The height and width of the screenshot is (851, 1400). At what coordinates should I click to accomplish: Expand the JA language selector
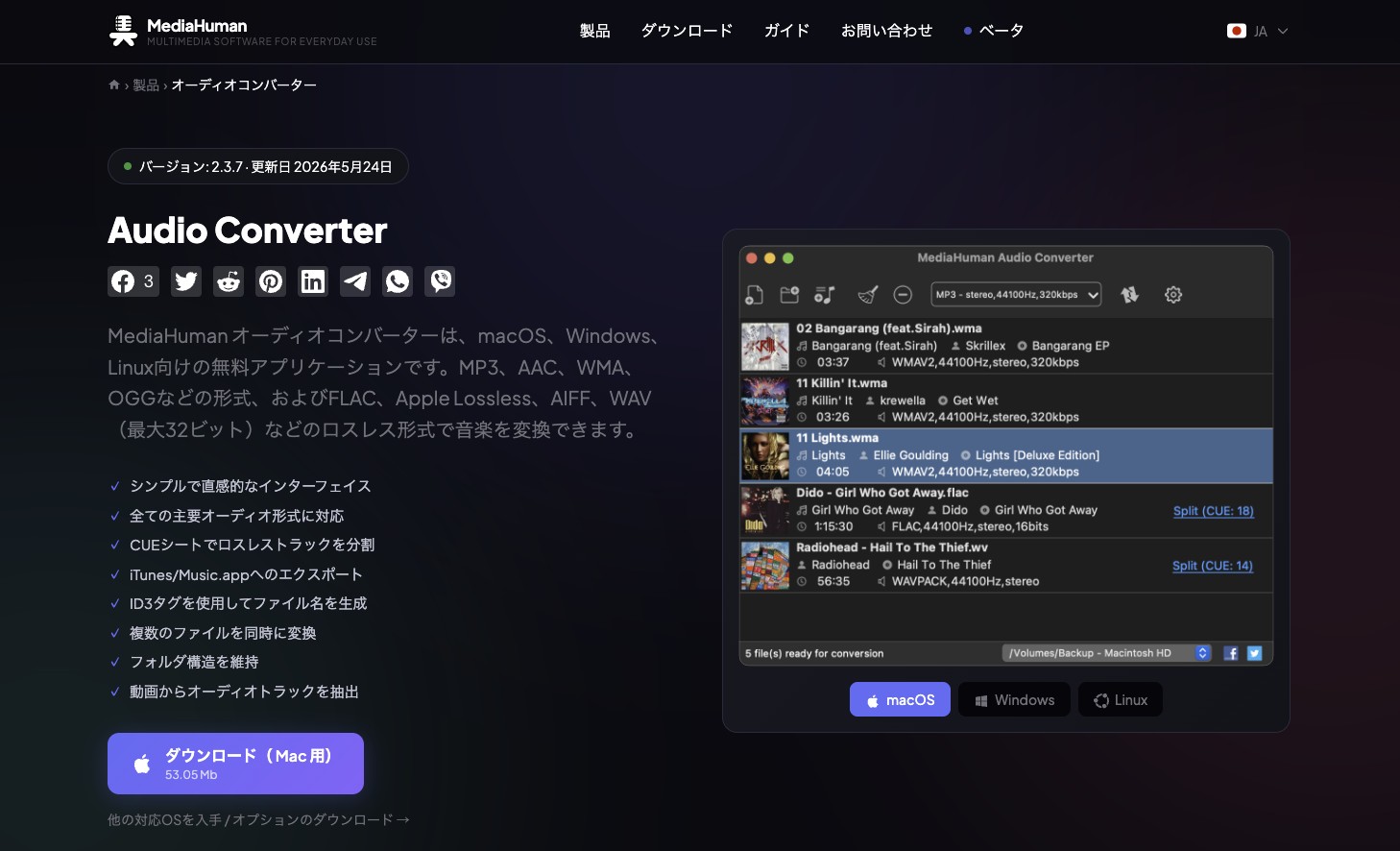[1258, 31]
